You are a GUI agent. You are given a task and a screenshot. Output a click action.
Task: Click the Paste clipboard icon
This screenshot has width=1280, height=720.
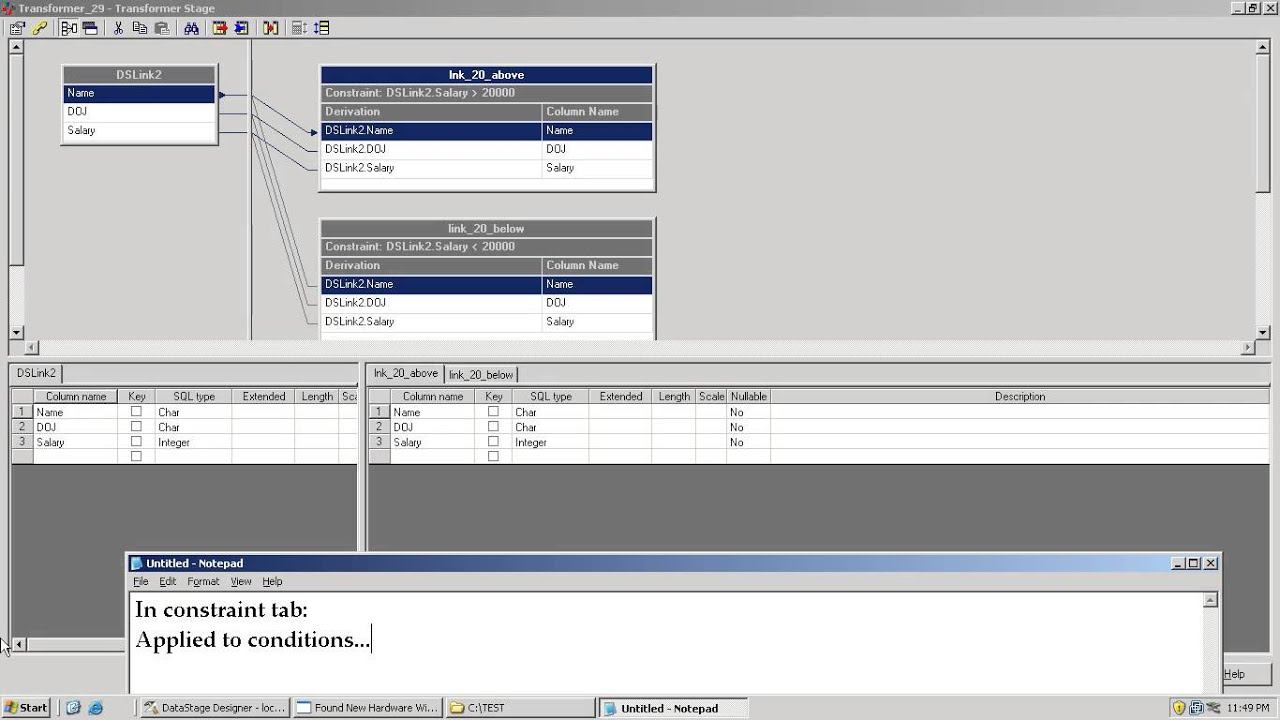tap(162, 28)
